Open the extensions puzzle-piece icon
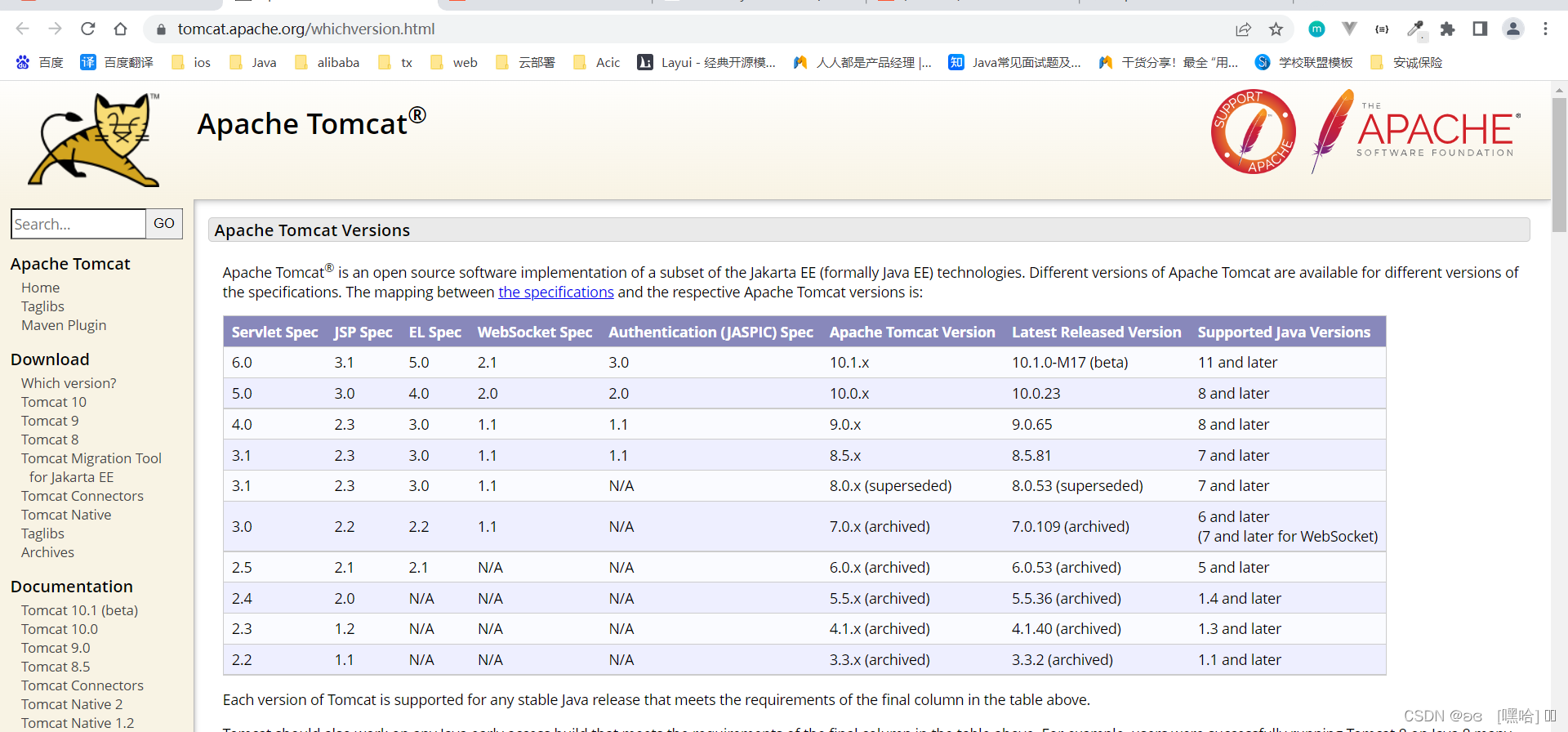The image size is (1568, 732). 1447,29
